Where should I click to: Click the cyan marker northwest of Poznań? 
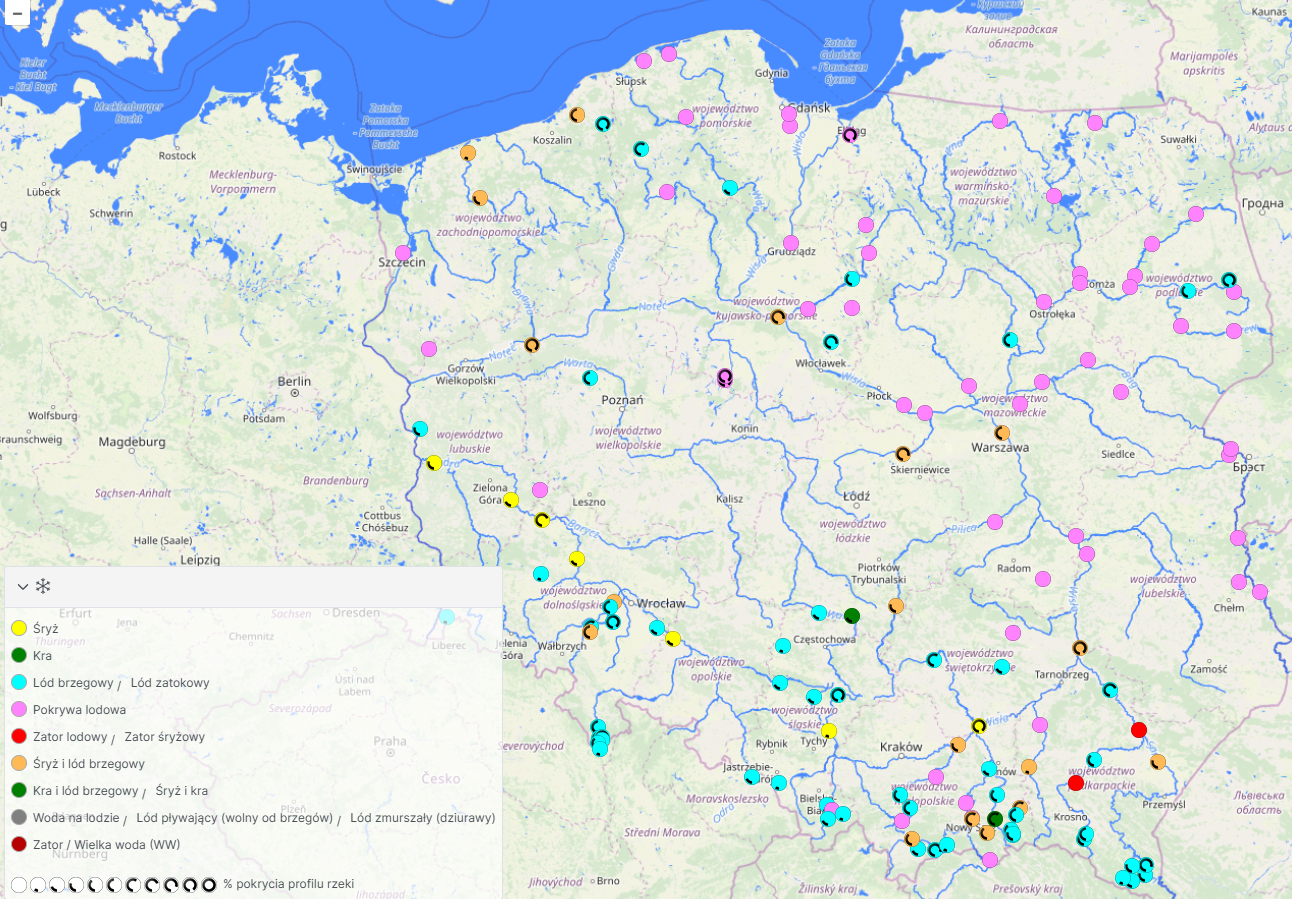click(x=590, y=378)
